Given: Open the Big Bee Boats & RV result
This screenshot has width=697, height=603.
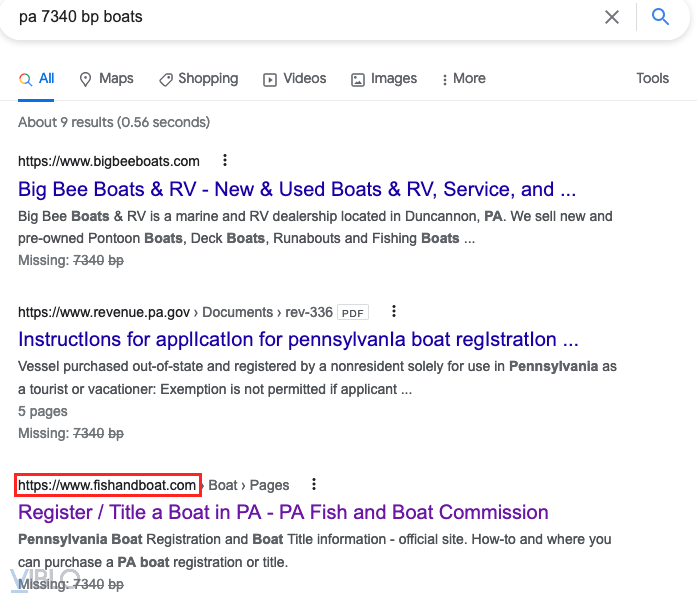Looking at the screenshot, I should click(x=297, y=189).
